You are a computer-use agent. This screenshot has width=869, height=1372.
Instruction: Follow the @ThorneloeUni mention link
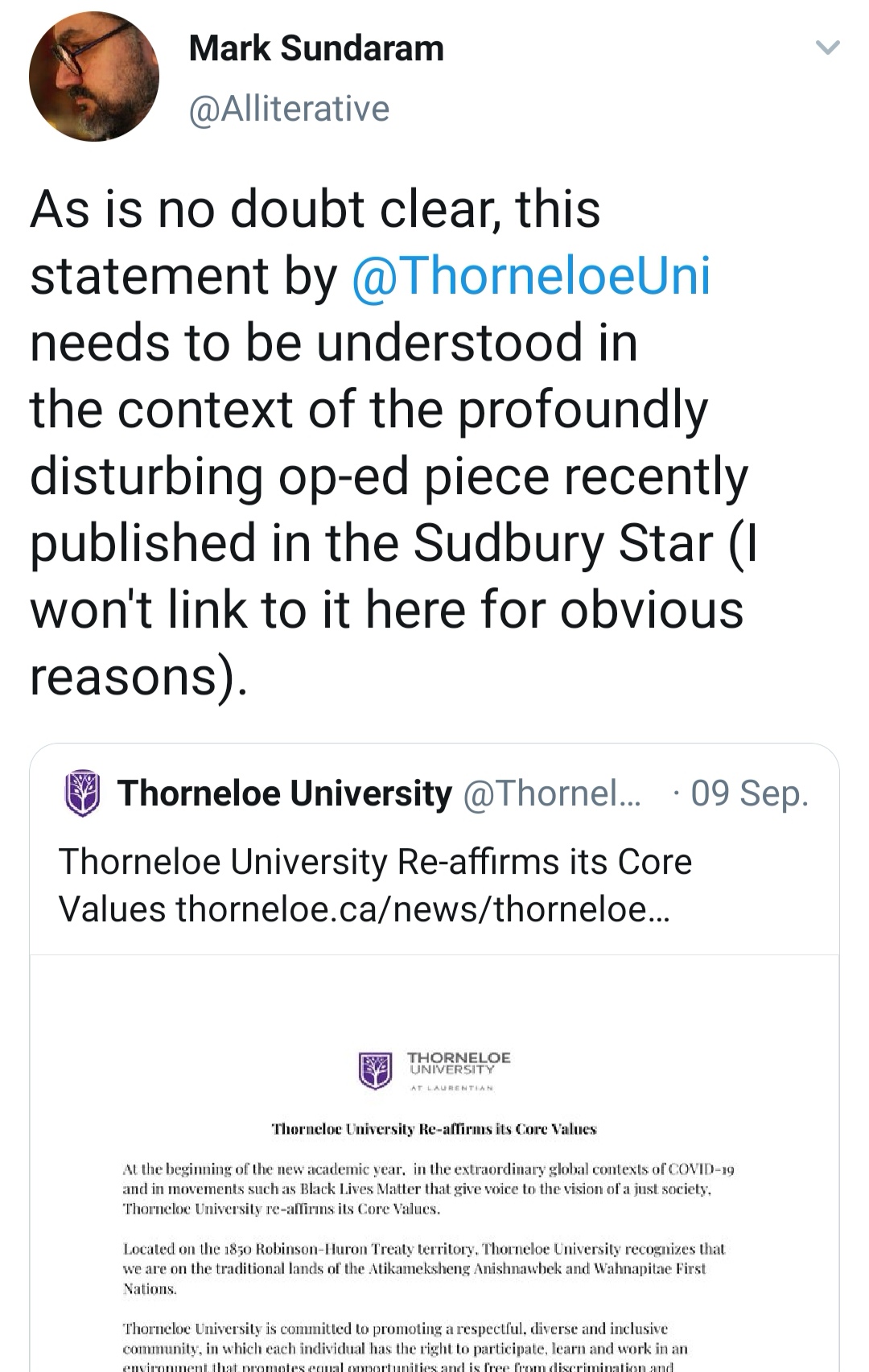(x=531, y=275)
